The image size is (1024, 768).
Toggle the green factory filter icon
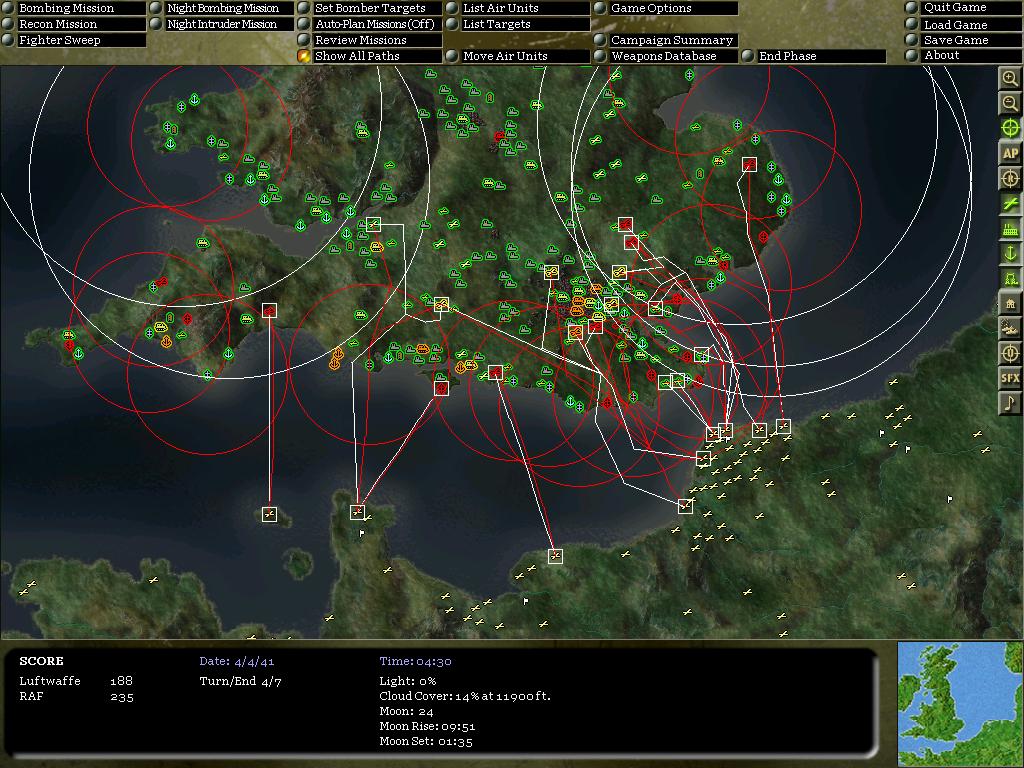click(x=1010, y=229)
